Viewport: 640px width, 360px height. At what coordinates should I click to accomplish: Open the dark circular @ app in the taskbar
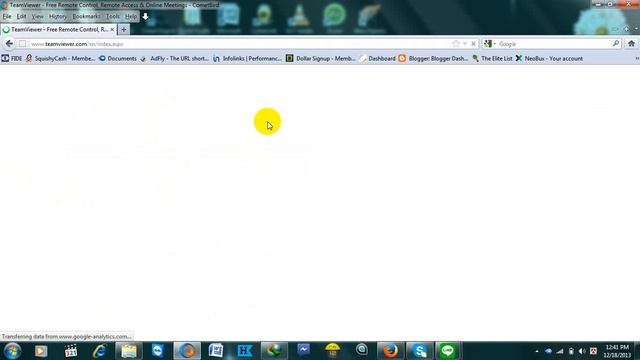pyautogui.click(x=362, y=351)
